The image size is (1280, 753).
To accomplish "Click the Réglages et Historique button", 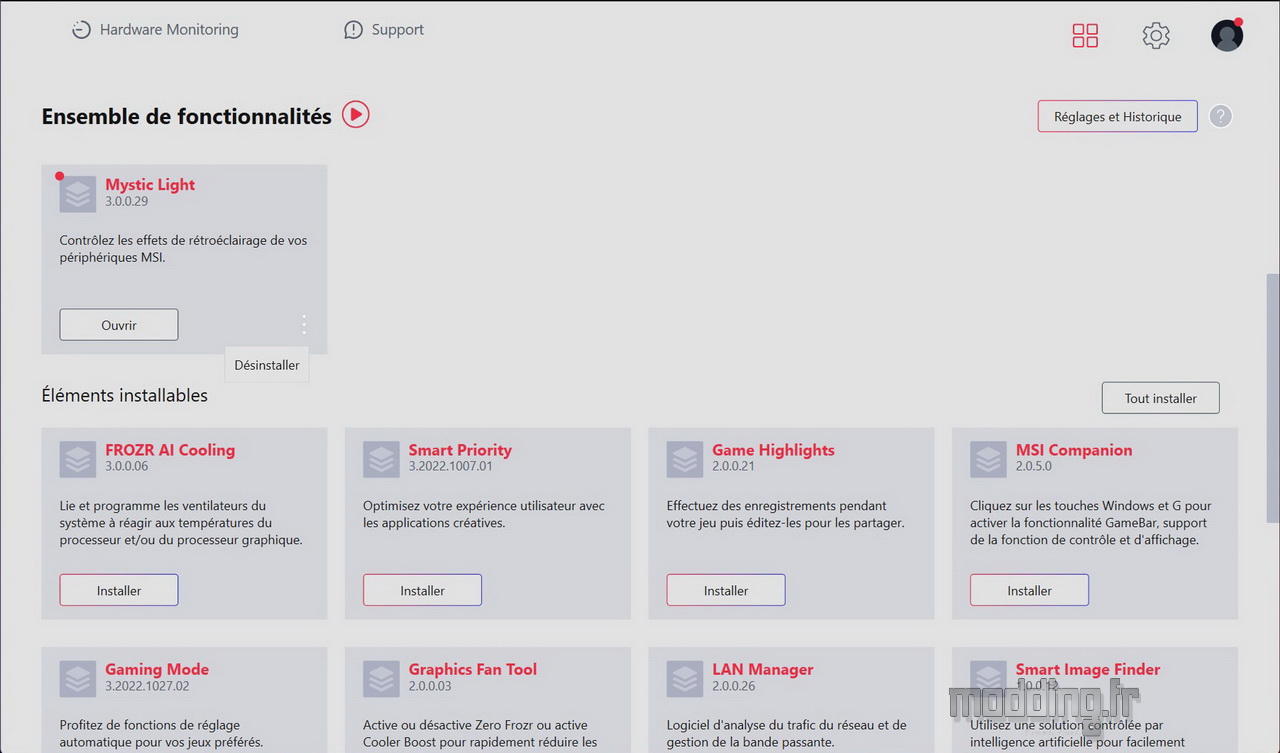I will (x=1117, y=116).
